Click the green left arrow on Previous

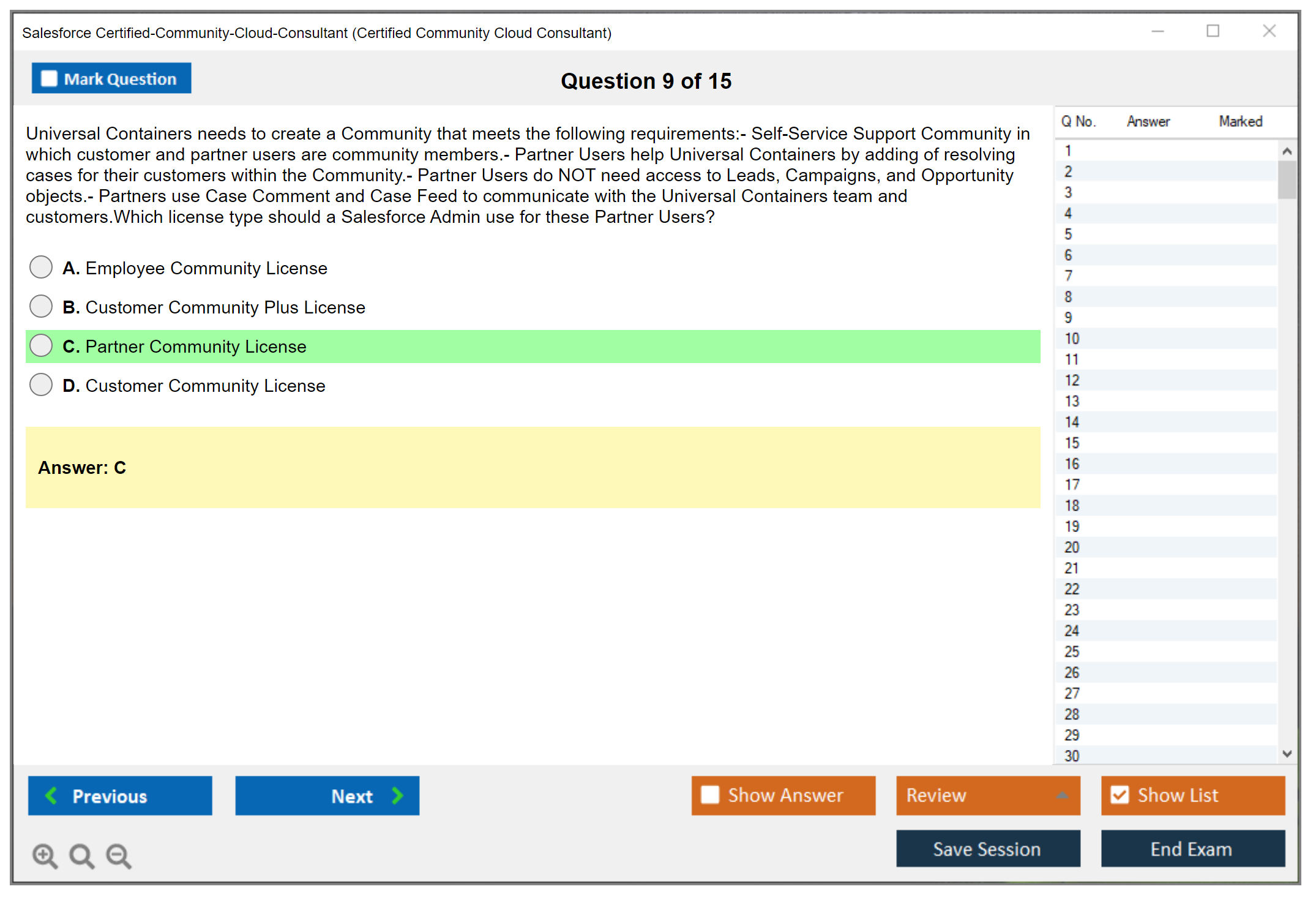coord(51,795)
